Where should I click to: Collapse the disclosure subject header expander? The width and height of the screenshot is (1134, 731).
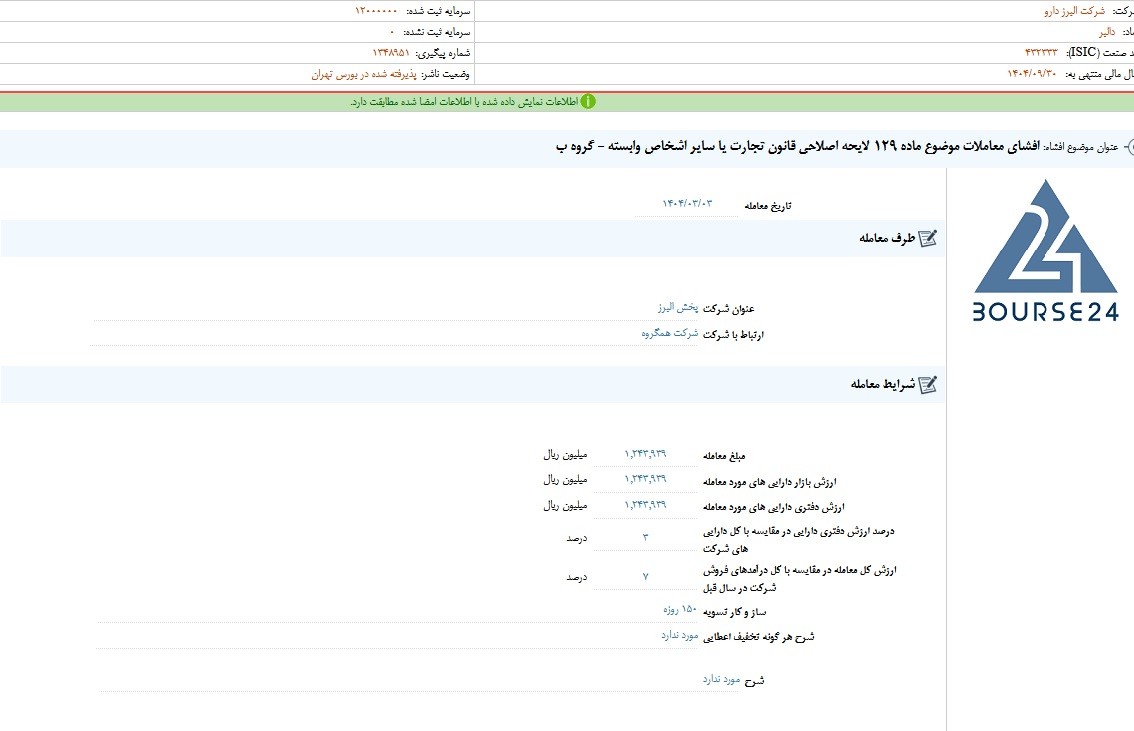1128,147
